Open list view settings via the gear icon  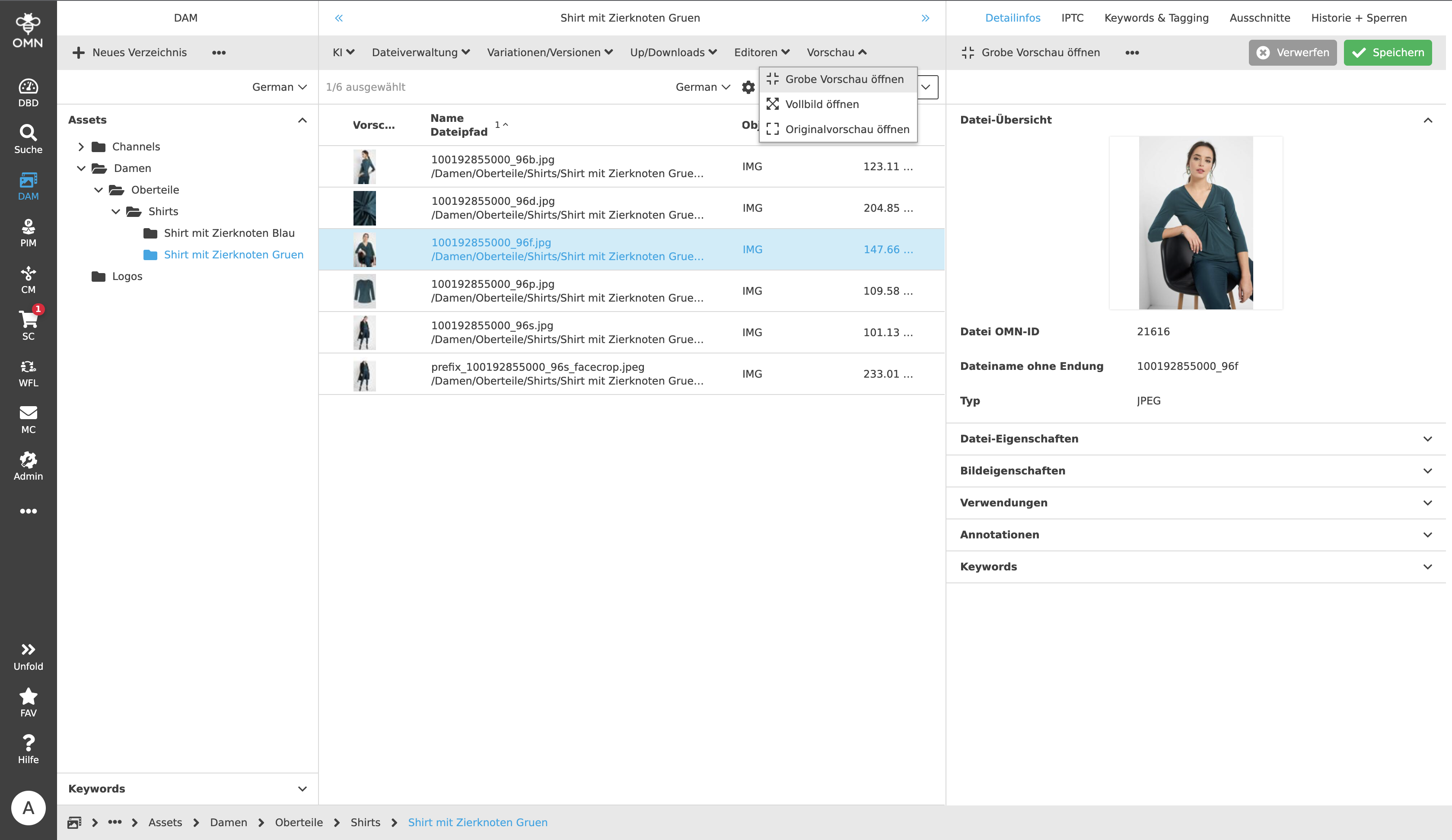tap(748, 87)
